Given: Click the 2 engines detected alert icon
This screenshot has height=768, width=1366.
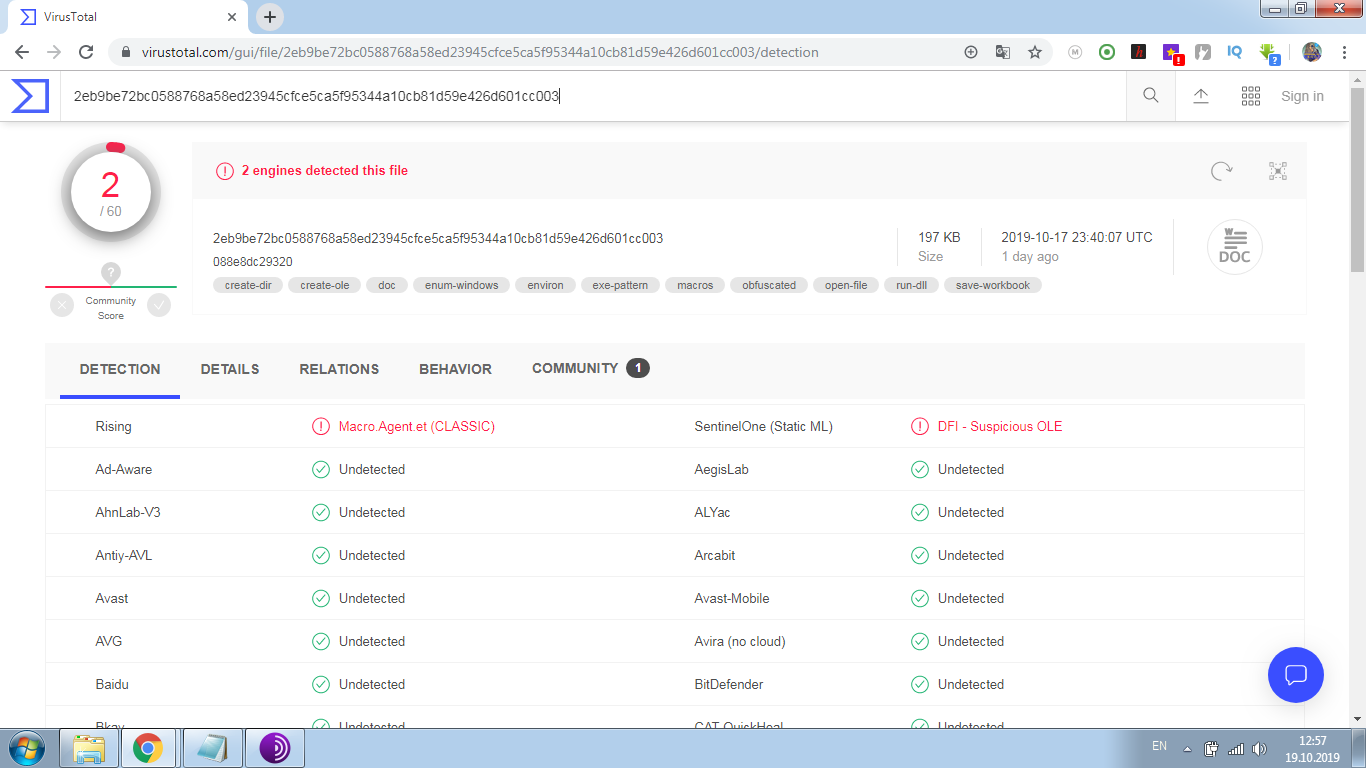Looking at the screenshot, I should [x=225, y=171].
